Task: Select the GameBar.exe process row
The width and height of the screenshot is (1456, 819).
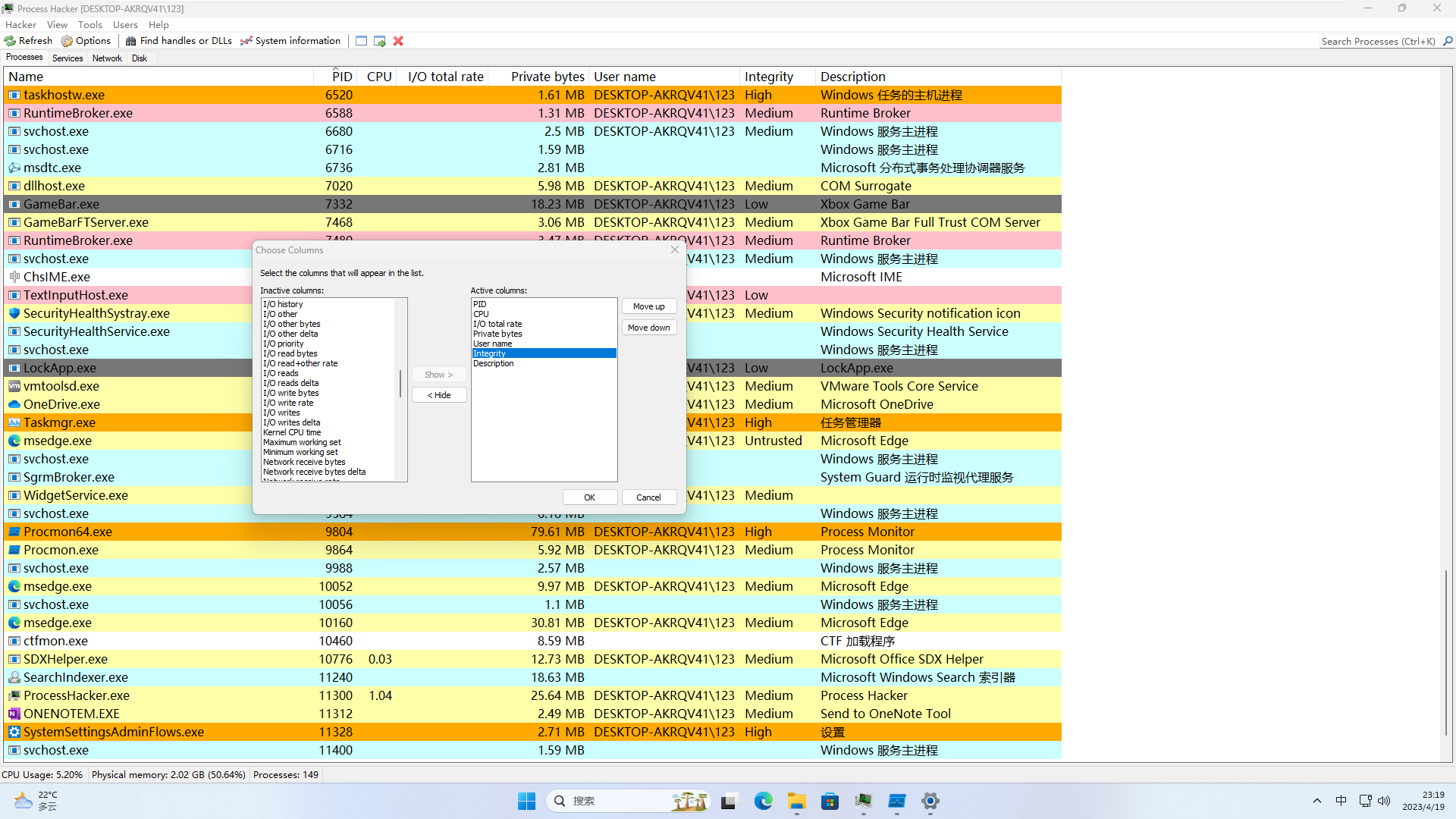Action: pos(532,204)
